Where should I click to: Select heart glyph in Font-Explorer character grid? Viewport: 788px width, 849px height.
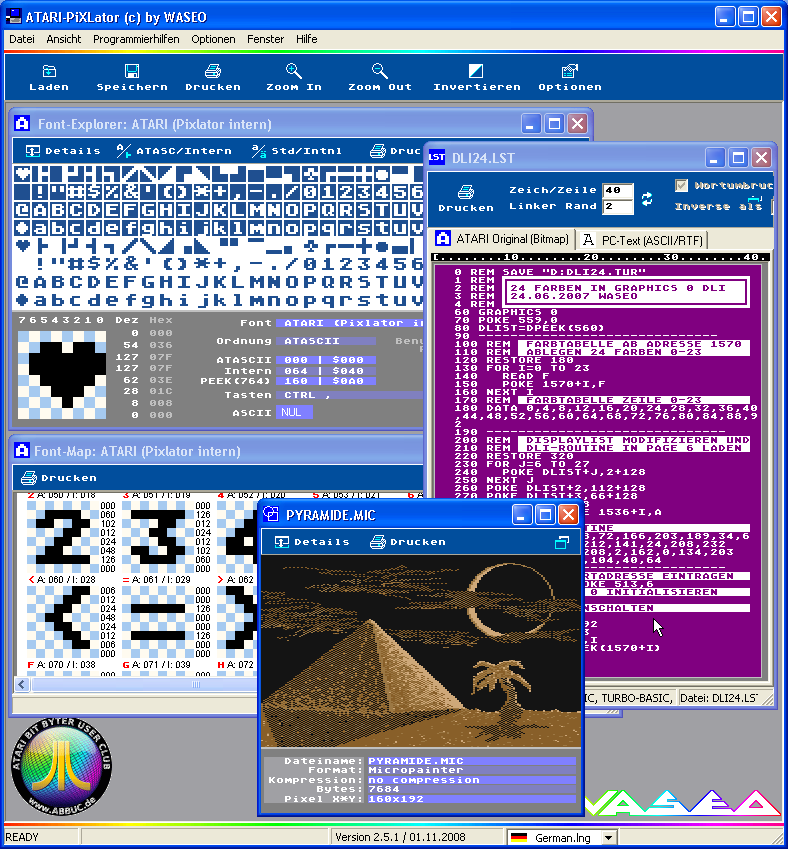(x=22, y=174)
